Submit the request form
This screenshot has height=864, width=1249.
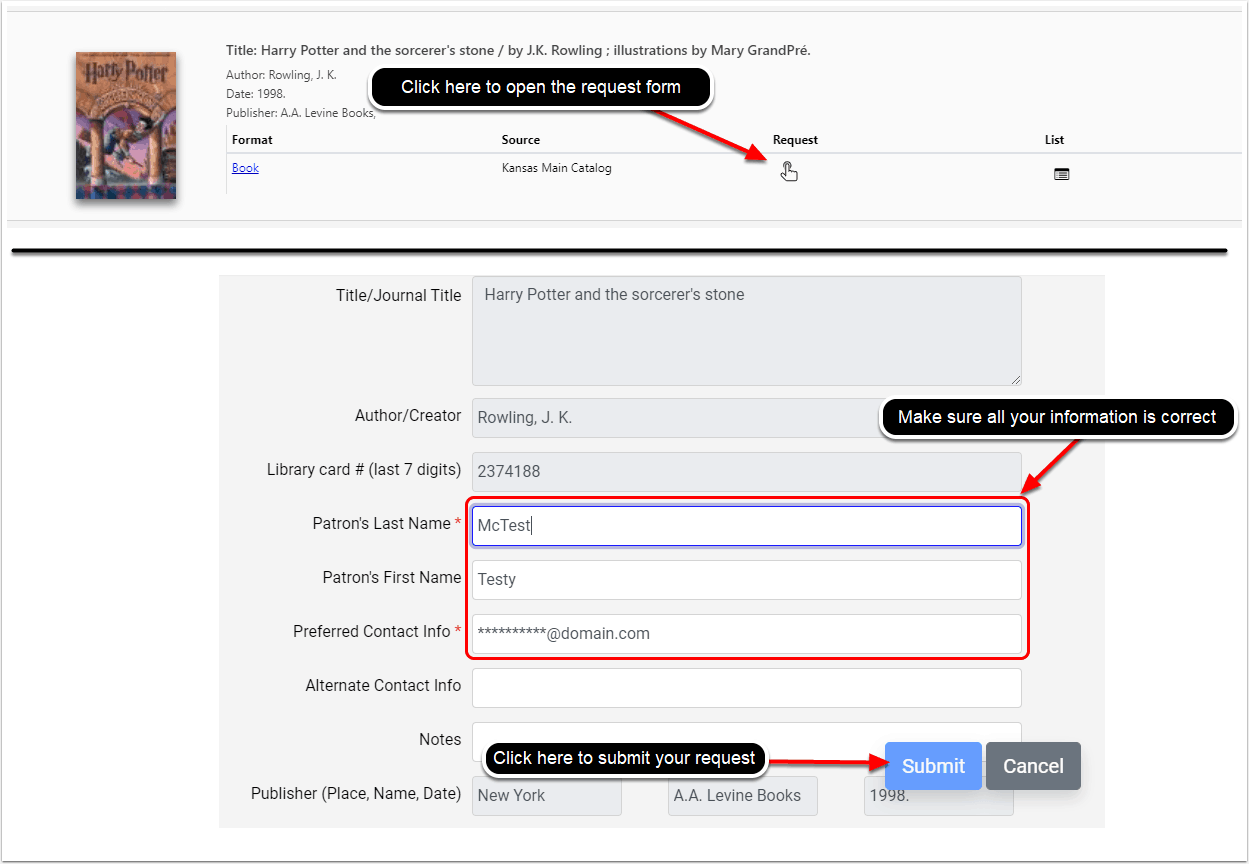tap(933, 766)
